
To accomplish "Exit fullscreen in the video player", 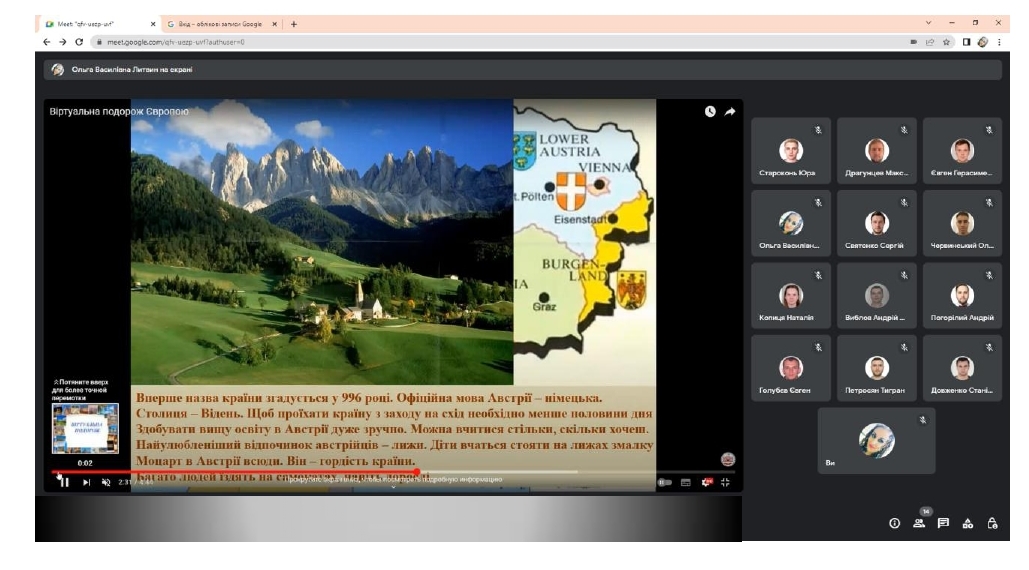I will click(725, 482).
